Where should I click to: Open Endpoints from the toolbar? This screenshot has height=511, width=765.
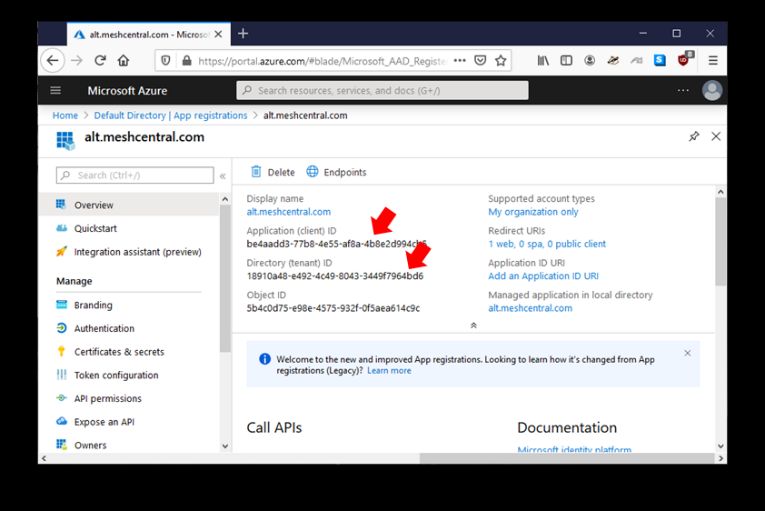(x=336, y=172)
